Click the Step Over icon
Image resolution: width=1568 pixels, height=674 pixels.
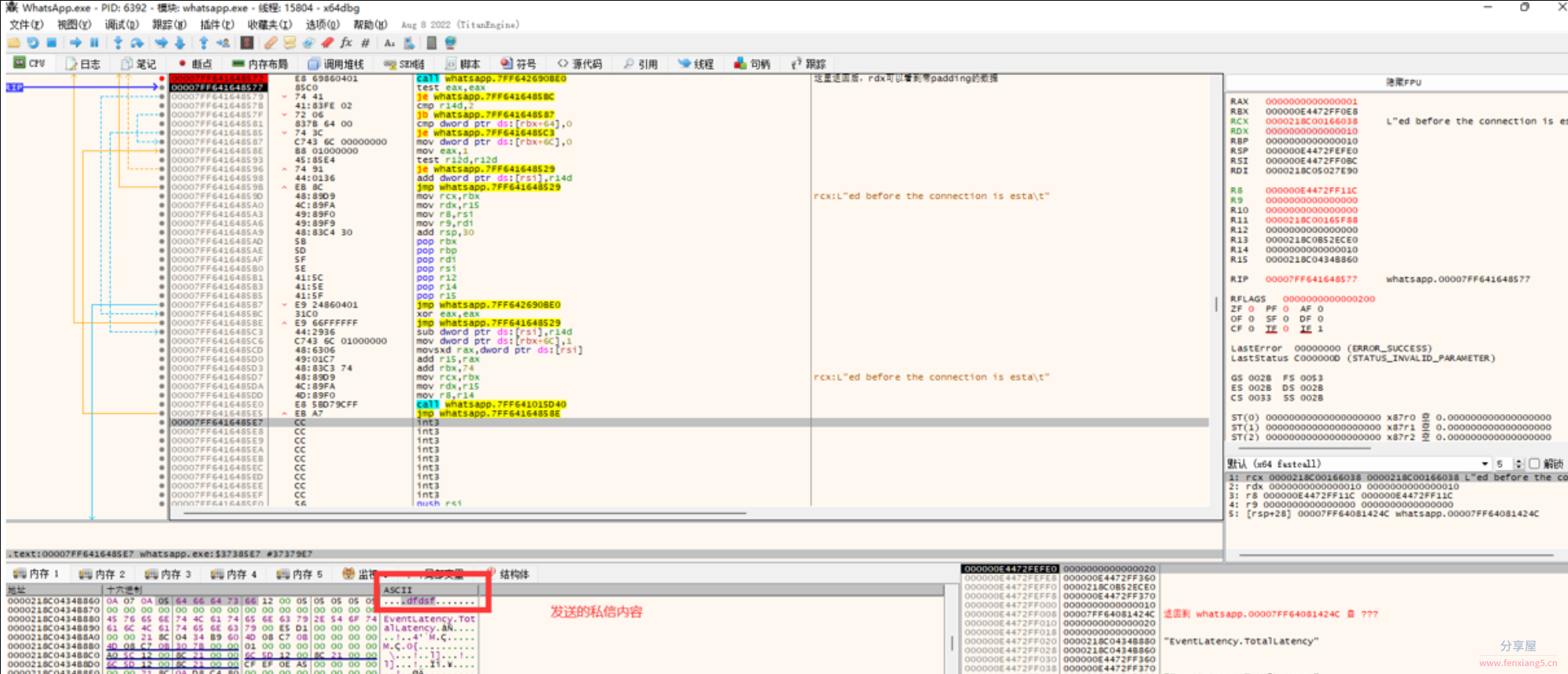(137, 43)
